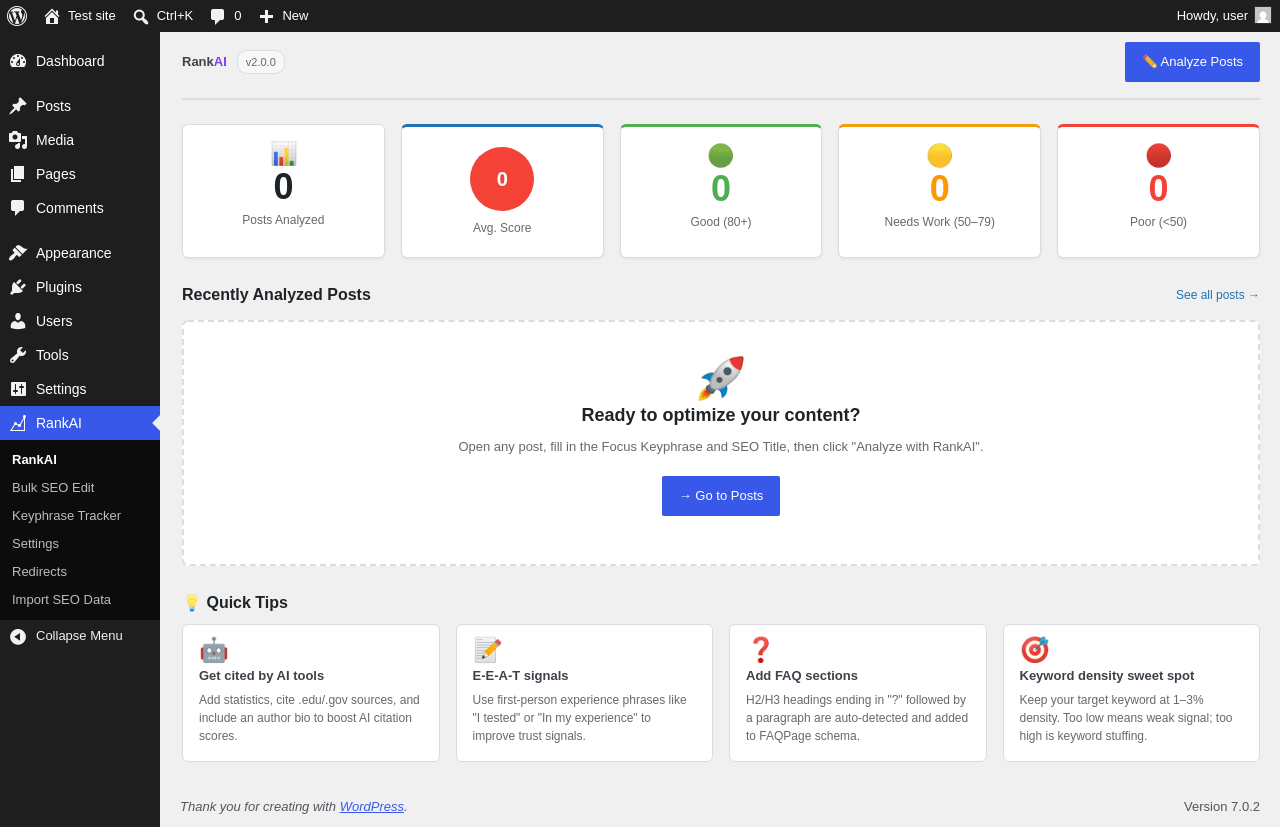Click the Poor (<50) label
The width and height of the screenshot is (1280, 827).
coord(1158,222)
